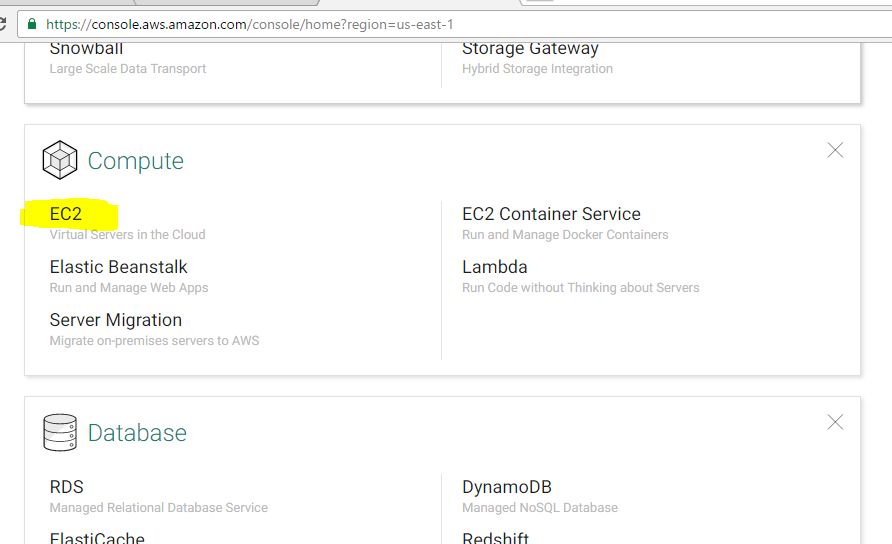892x544 pixels.
Task: Focus the browser address bar URL
Action: click(250, 24)
